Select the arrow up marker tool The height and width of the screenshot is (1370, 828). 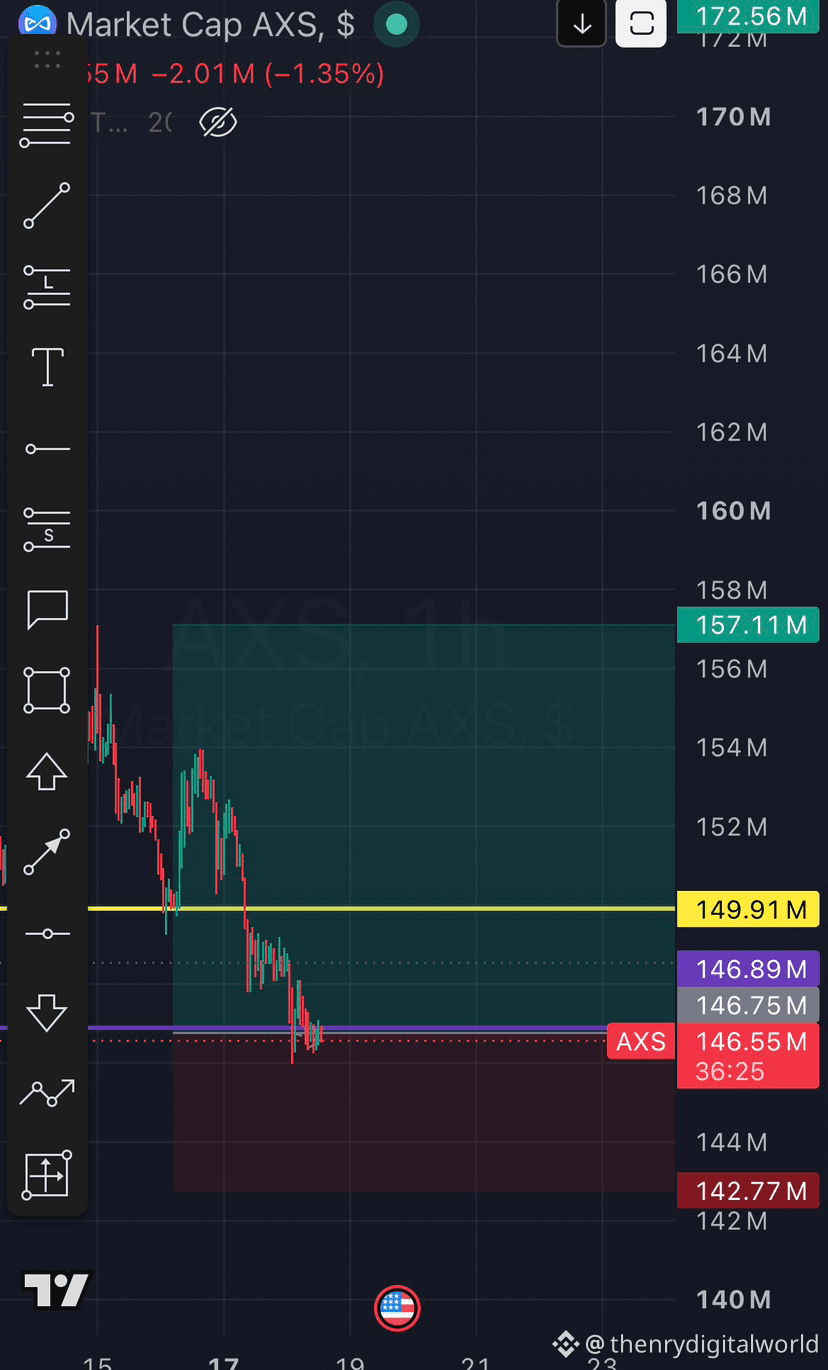pyautogui.click(x=47, y=771)
